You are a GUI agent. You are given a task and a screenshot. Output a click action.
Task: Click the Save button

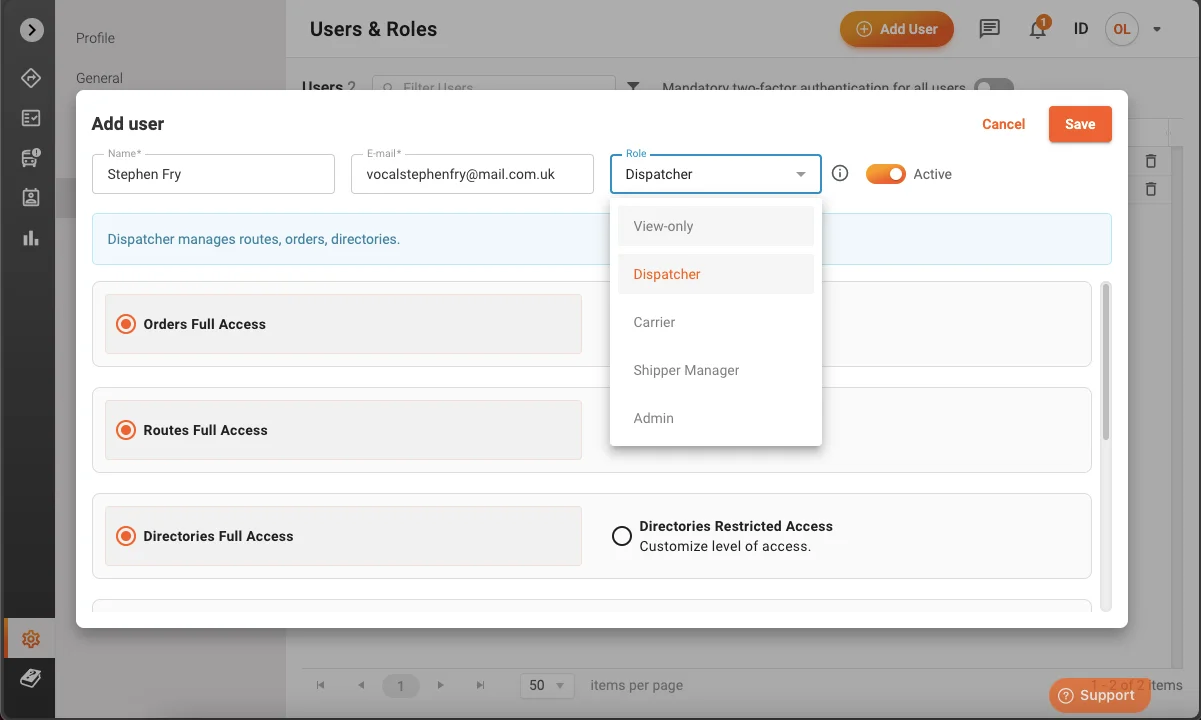click(x=1080, y=124)
